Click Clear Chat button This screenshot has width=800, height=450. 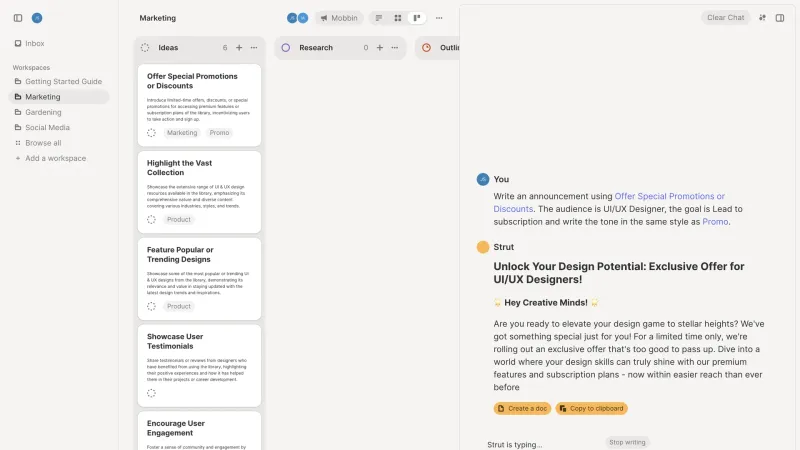coord(725,17)
